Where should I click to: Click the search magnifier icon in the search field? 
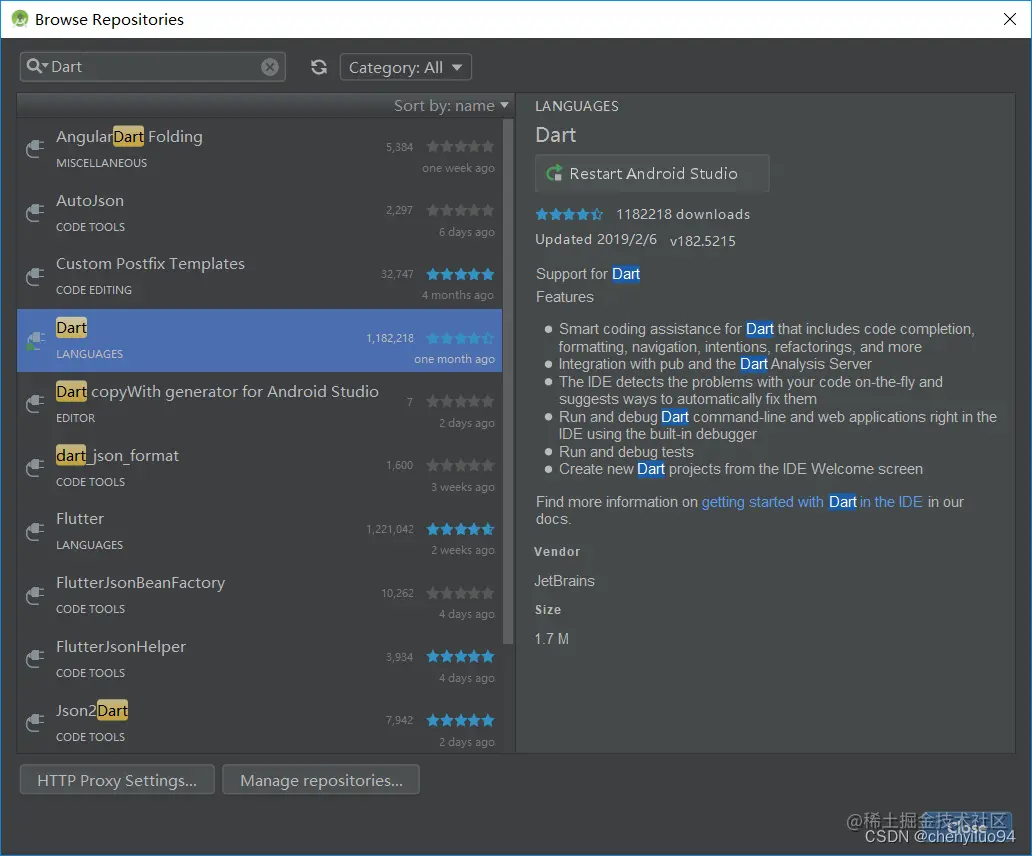point(36,66)
